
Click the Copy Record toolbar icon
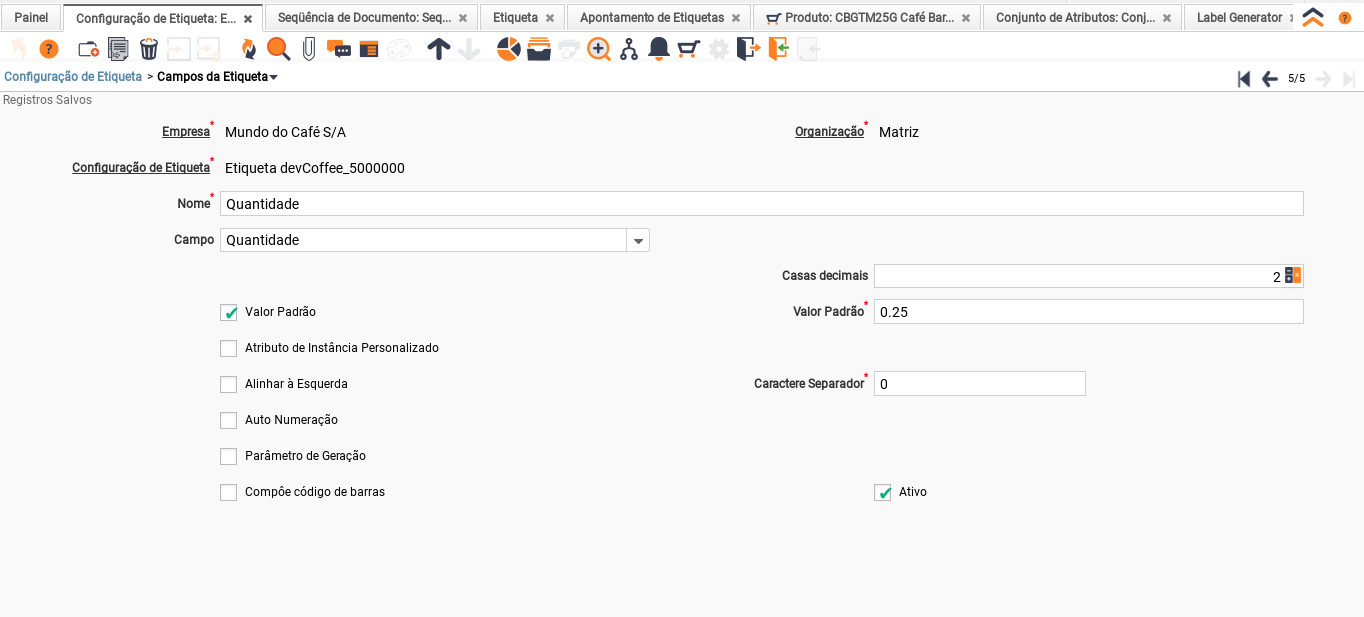point(118,49)
